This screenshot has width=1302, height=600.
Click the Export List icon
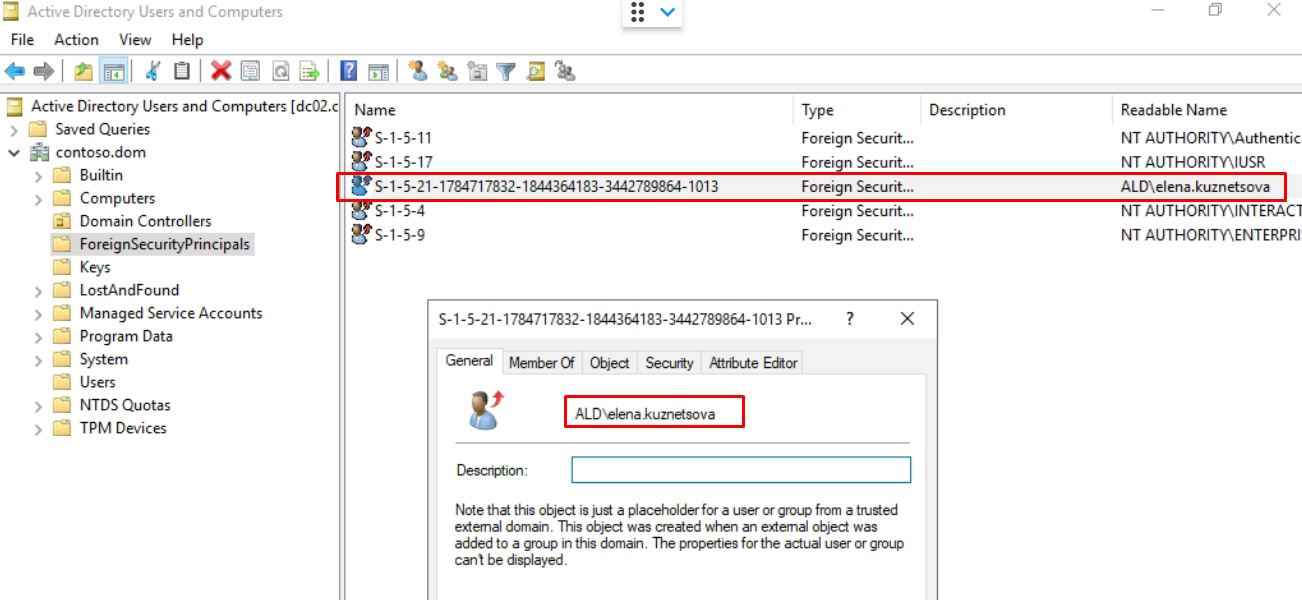[310, 71]
